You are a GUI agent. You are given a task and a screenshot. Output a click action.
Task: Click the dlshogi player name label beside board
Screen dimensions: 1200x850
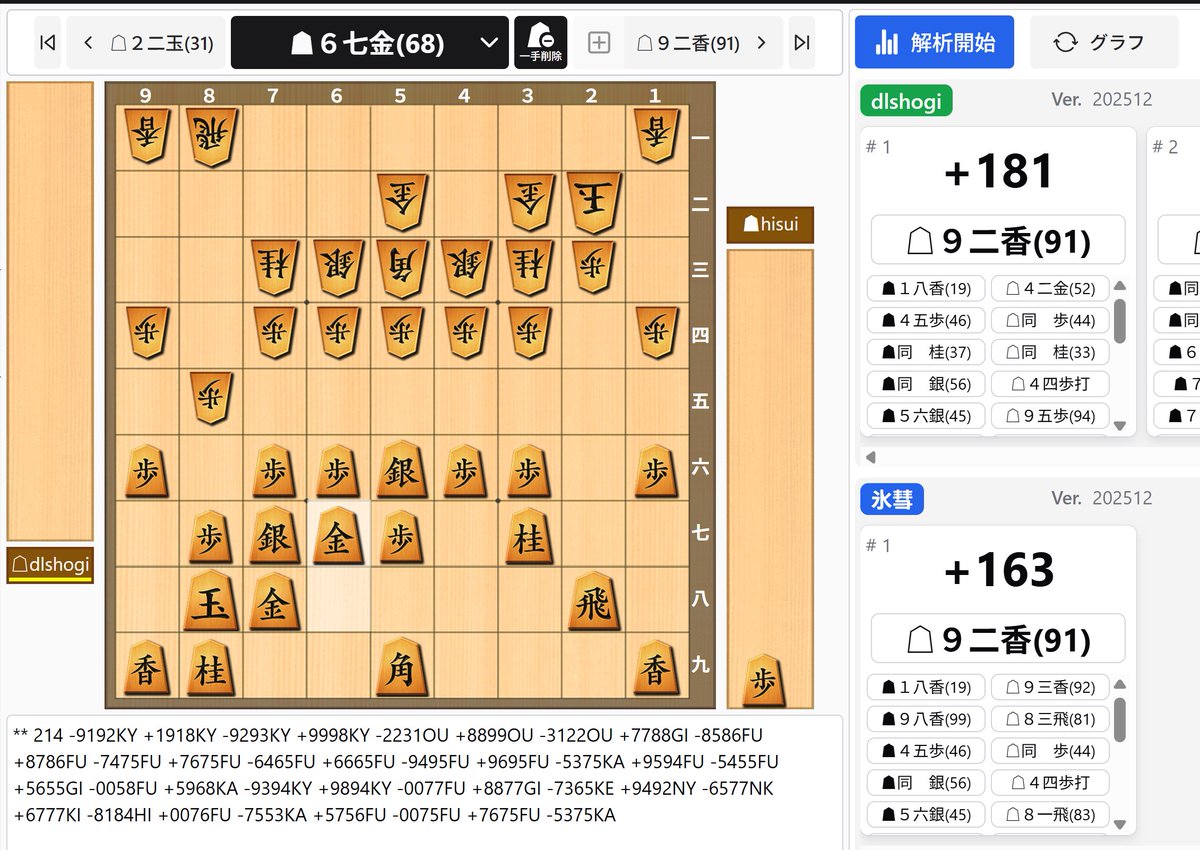[50, 564]
